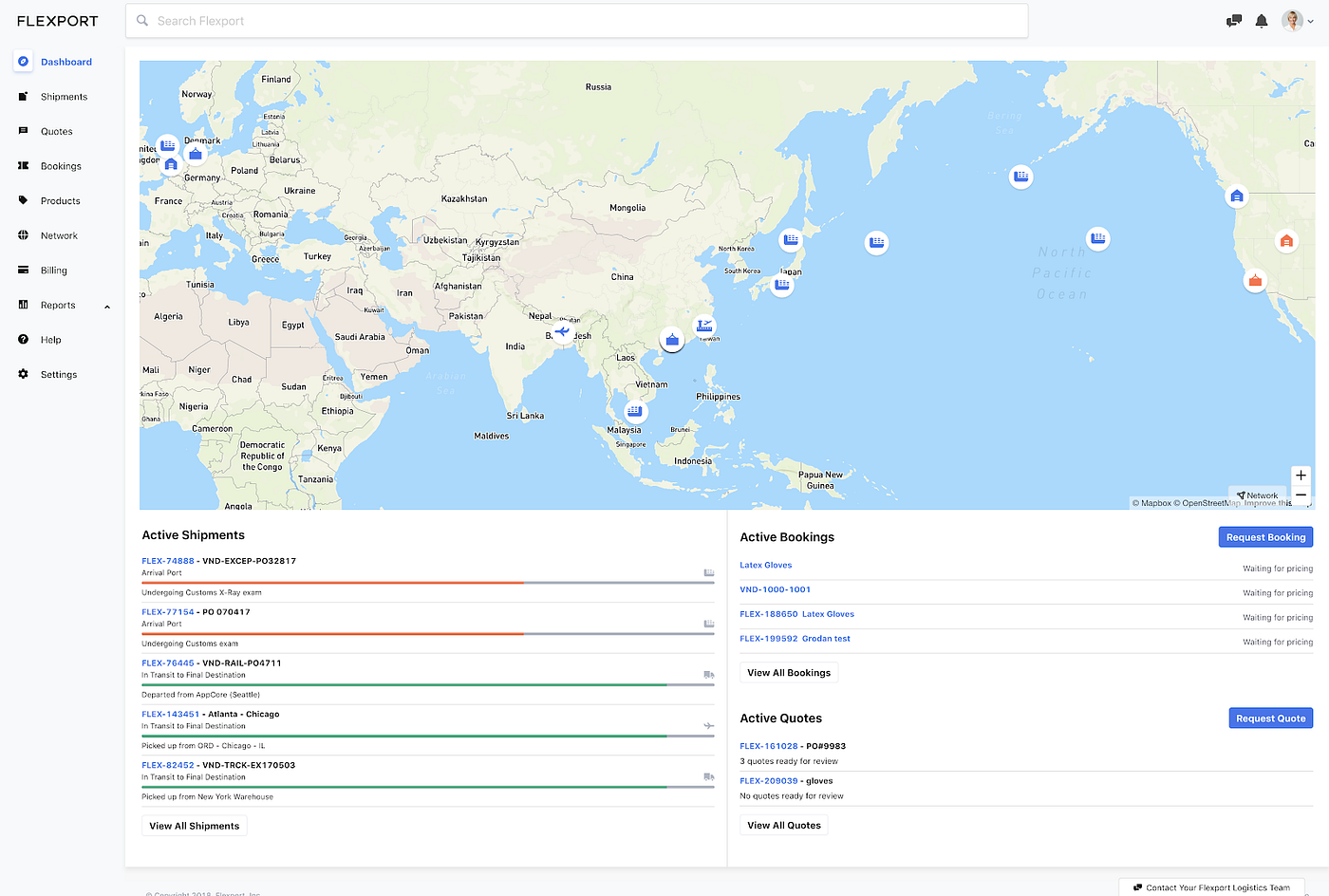Zoom in using the map plus control
The image size is (1329, 896).
(x=1301, y=475)
